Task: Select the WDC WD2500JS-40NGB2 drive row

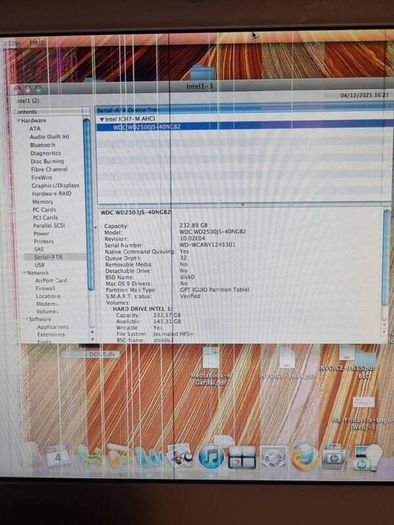Action: 244,127
